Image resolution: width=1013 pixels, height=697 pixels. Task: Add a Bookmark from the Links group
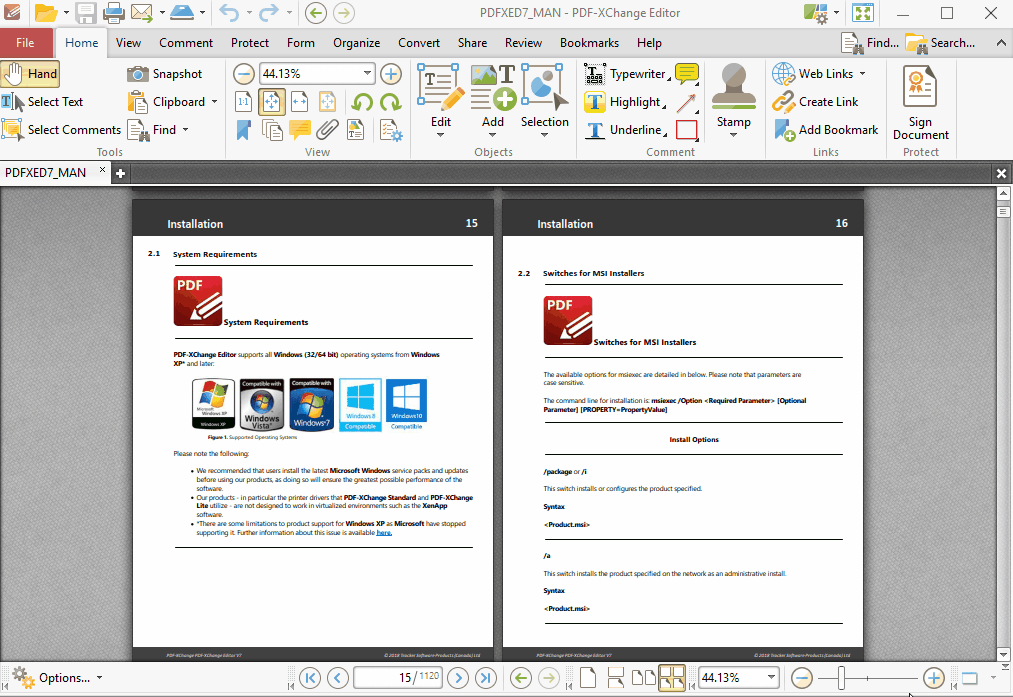tap(826, 130)
